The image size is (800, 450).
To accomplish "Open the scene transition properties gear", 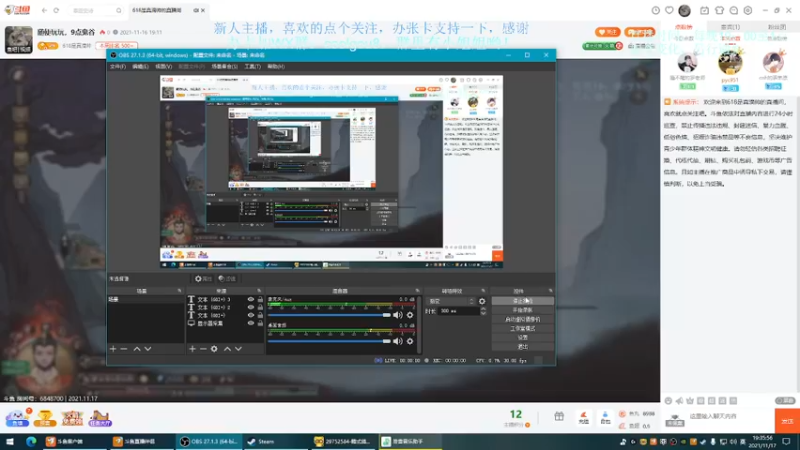I will point(482,301).
